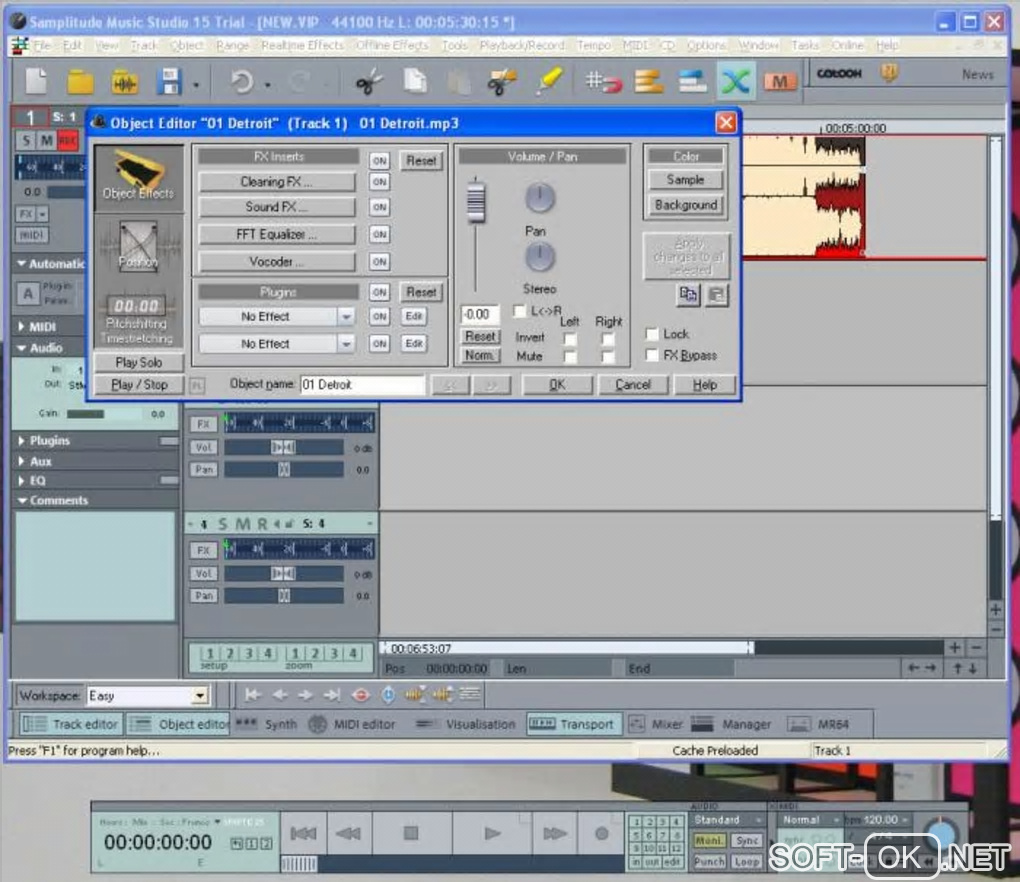Load an audio file with the waveform folder icon
Viewport: 1020px width, 882px height.
pos(124,83)
